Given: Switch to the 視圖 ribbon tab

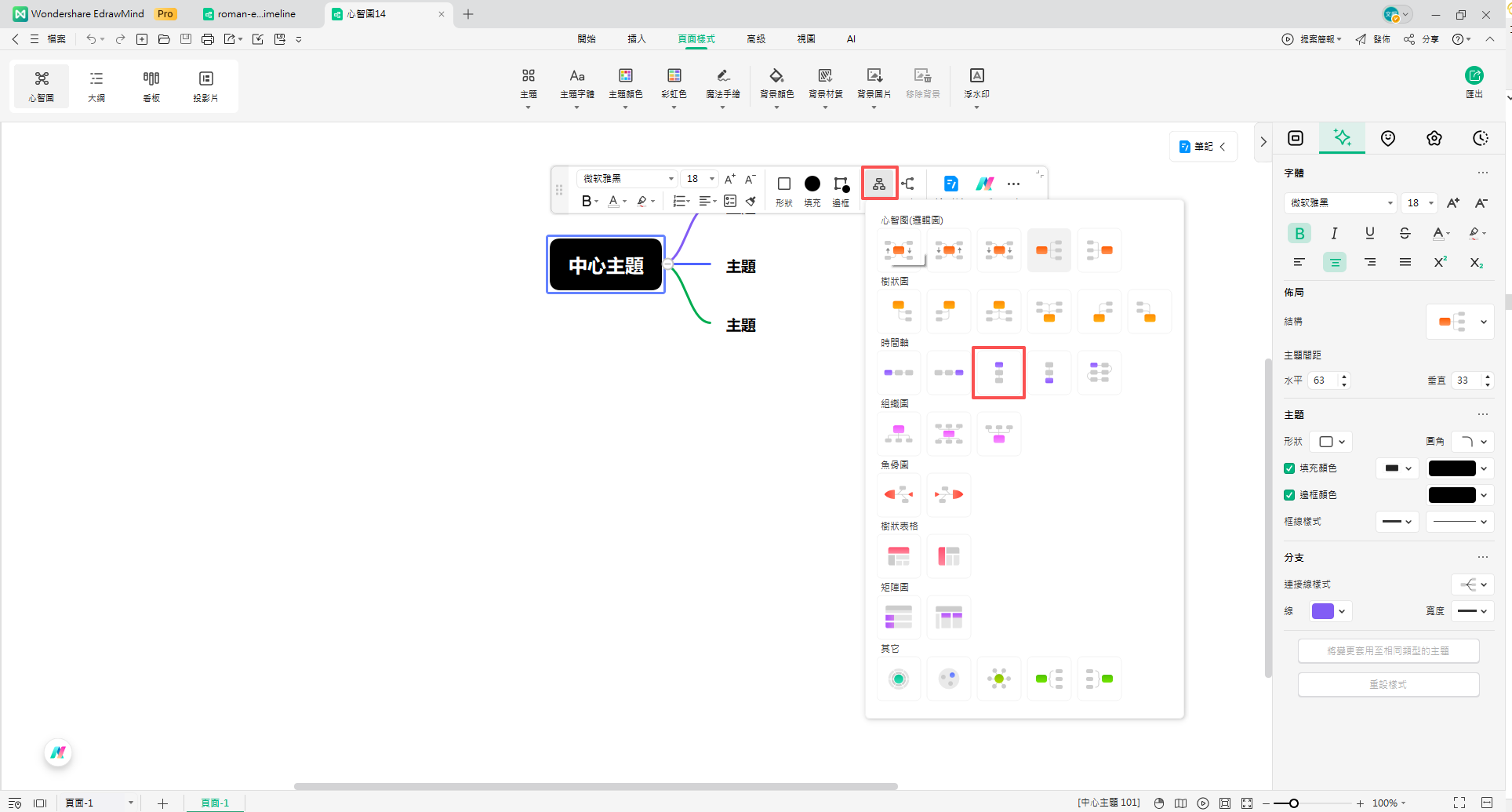Looking at the screenshot, I should pyautogui.click(x=806, y=38).
